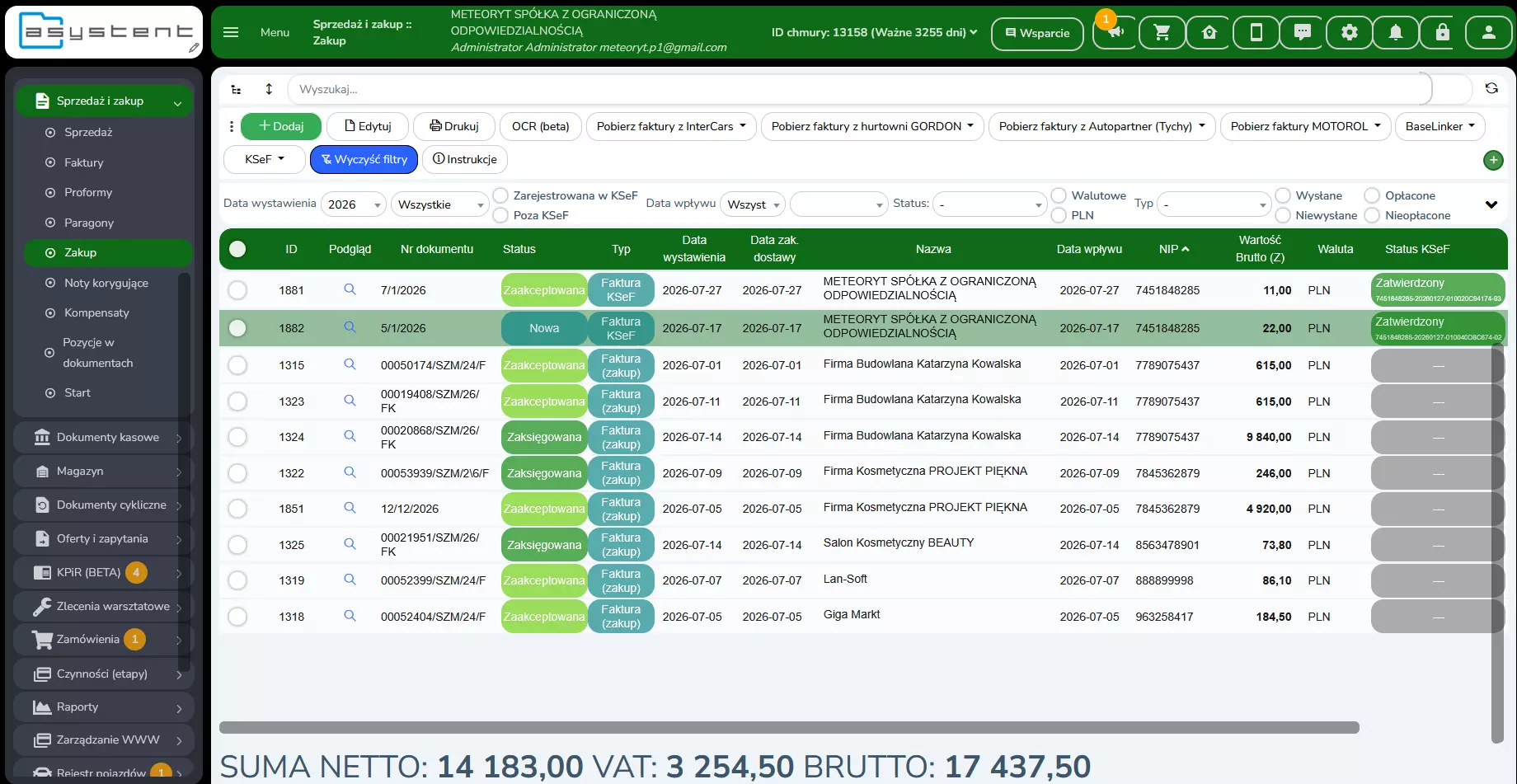Image resolution: width=1517 pixels, height=784 pixels.
Task: Click the mobile phone icon
Action: [x=1256, y=33]
